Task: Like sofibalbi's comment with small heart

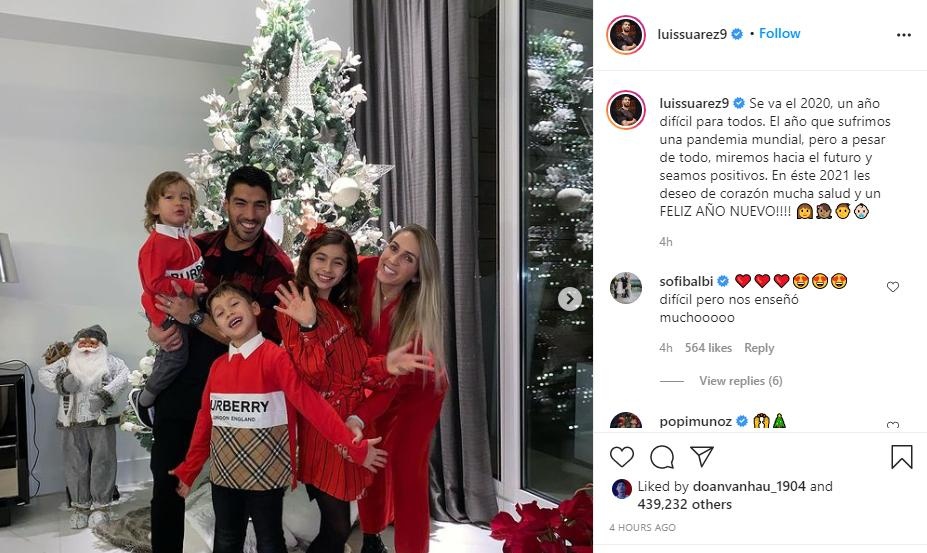Action: click(893, 287)
